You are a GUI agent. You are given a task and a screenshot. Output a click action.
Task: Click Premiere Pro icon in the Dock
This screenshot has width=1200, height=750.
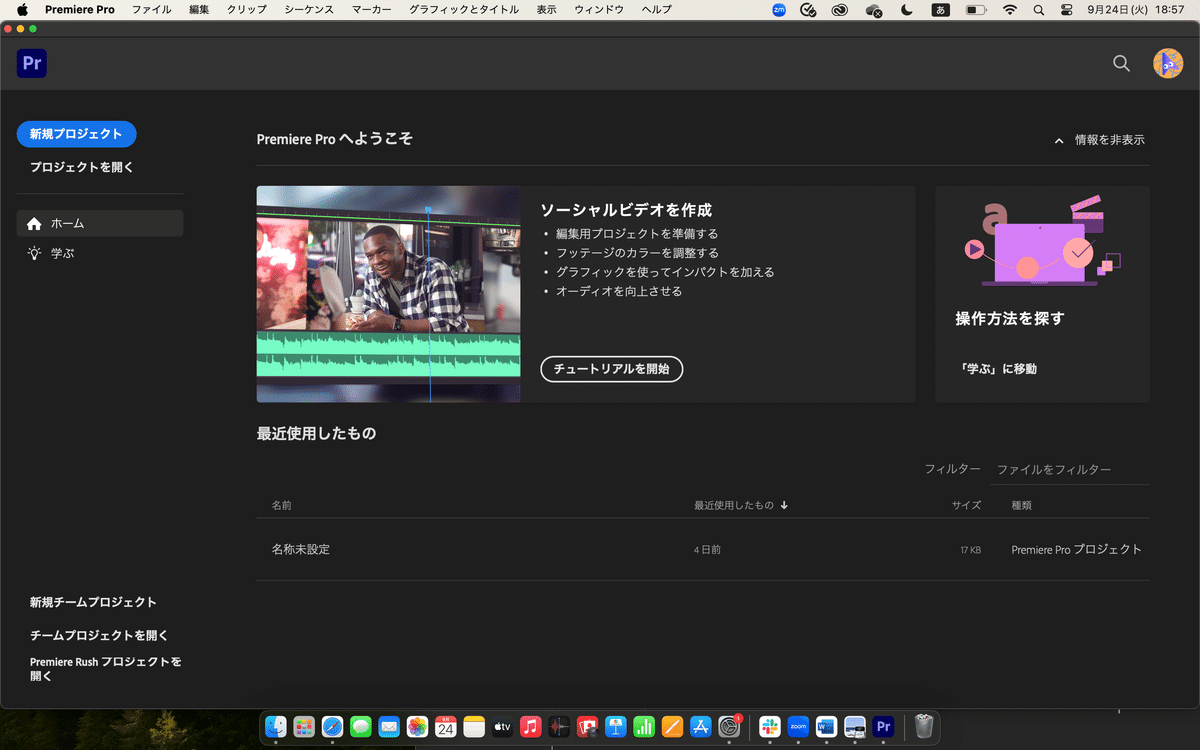coord(883,727)
